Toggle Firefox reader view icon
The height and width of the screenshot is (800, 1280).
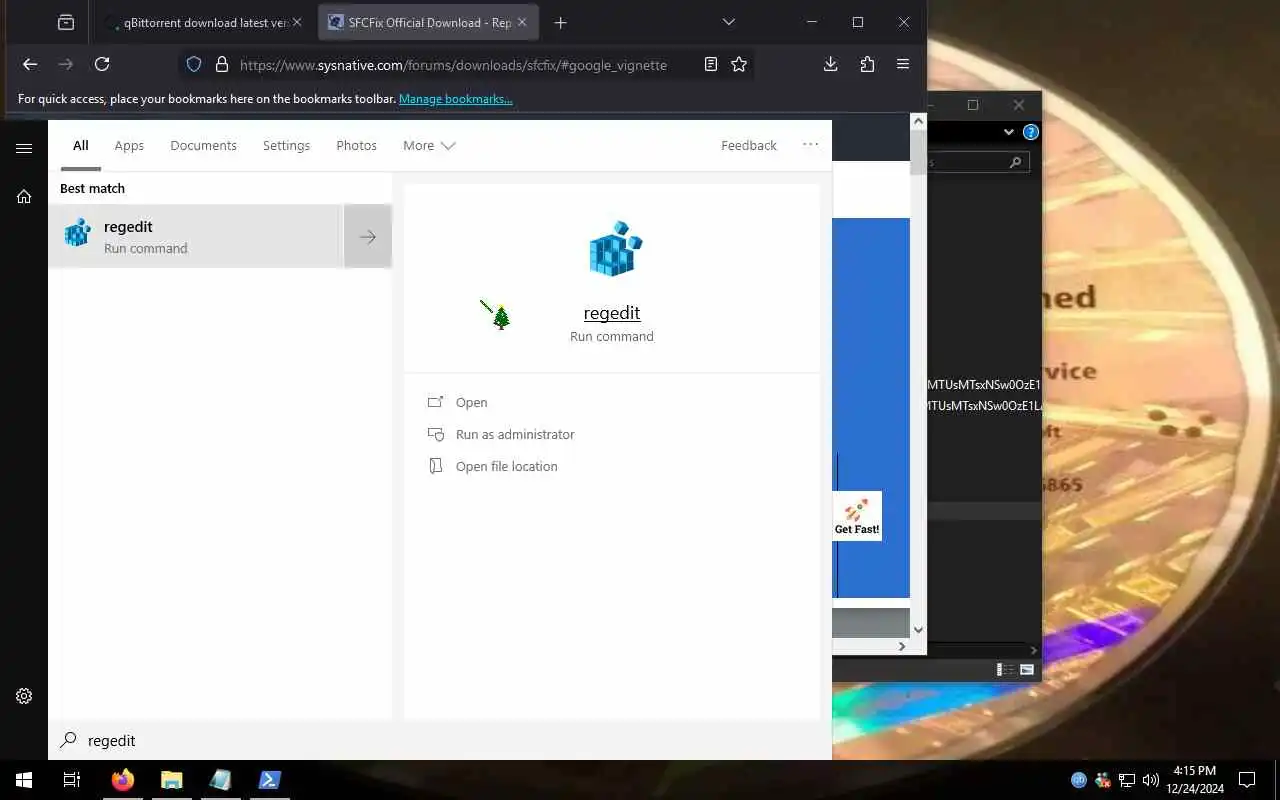click(711, 64)
